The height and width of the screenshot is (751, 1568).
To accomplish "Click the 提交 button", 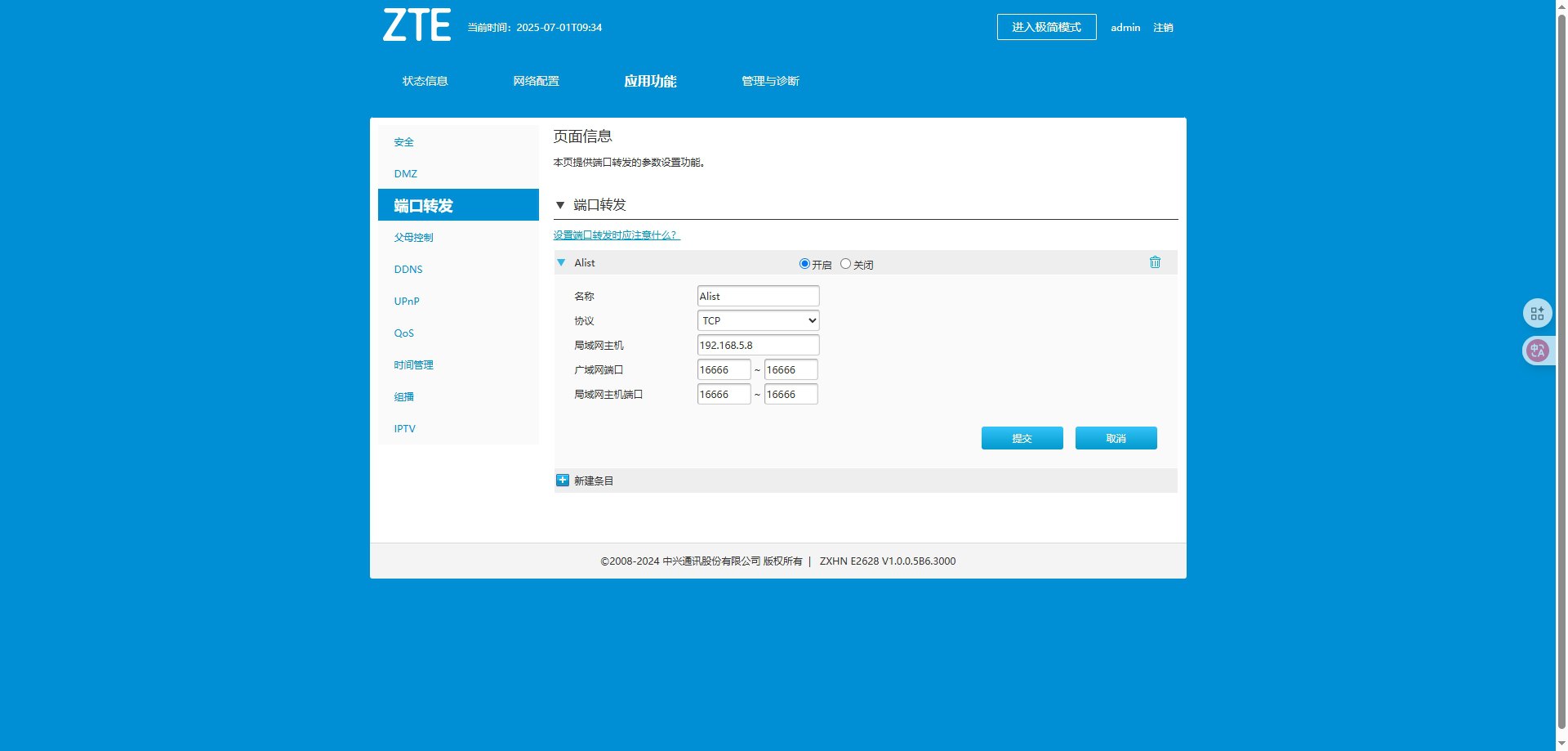I will tap(1022, 438).
